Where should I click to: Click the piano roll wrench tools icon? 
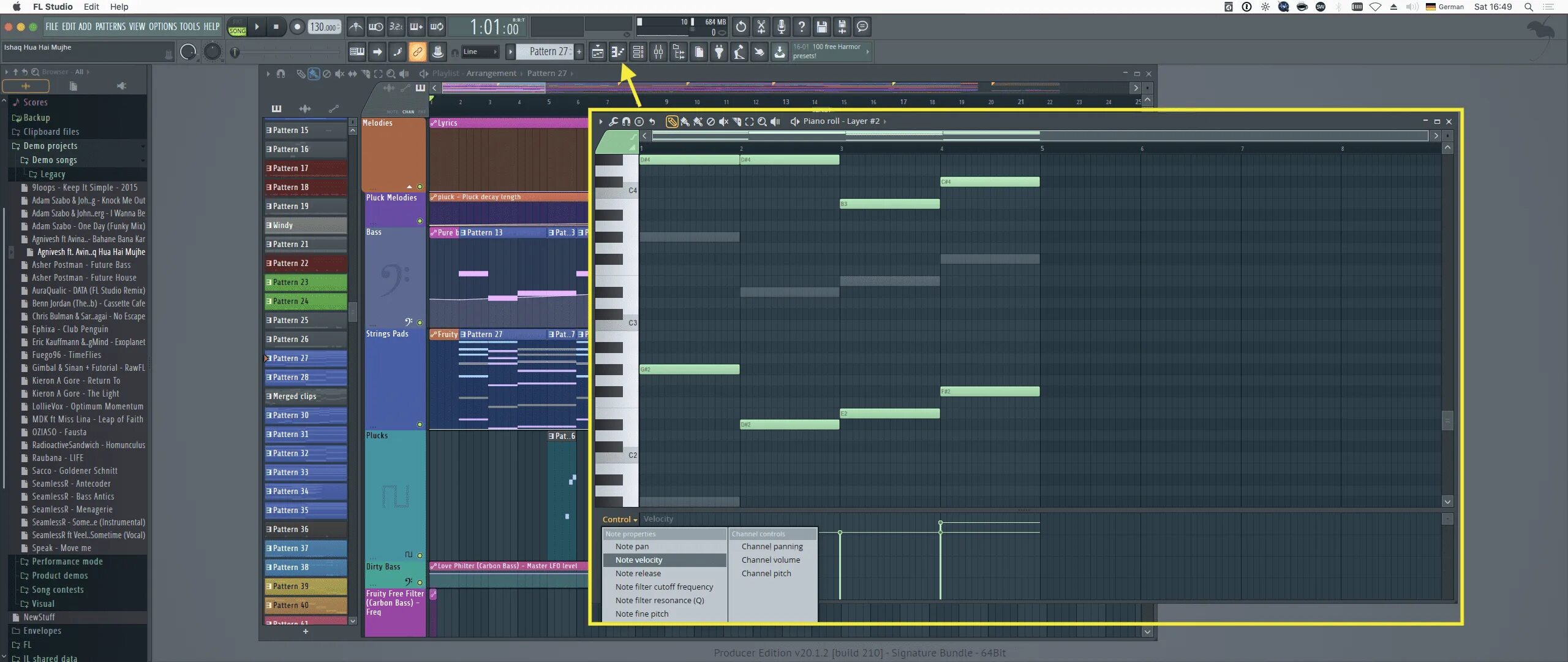[613, 121]
